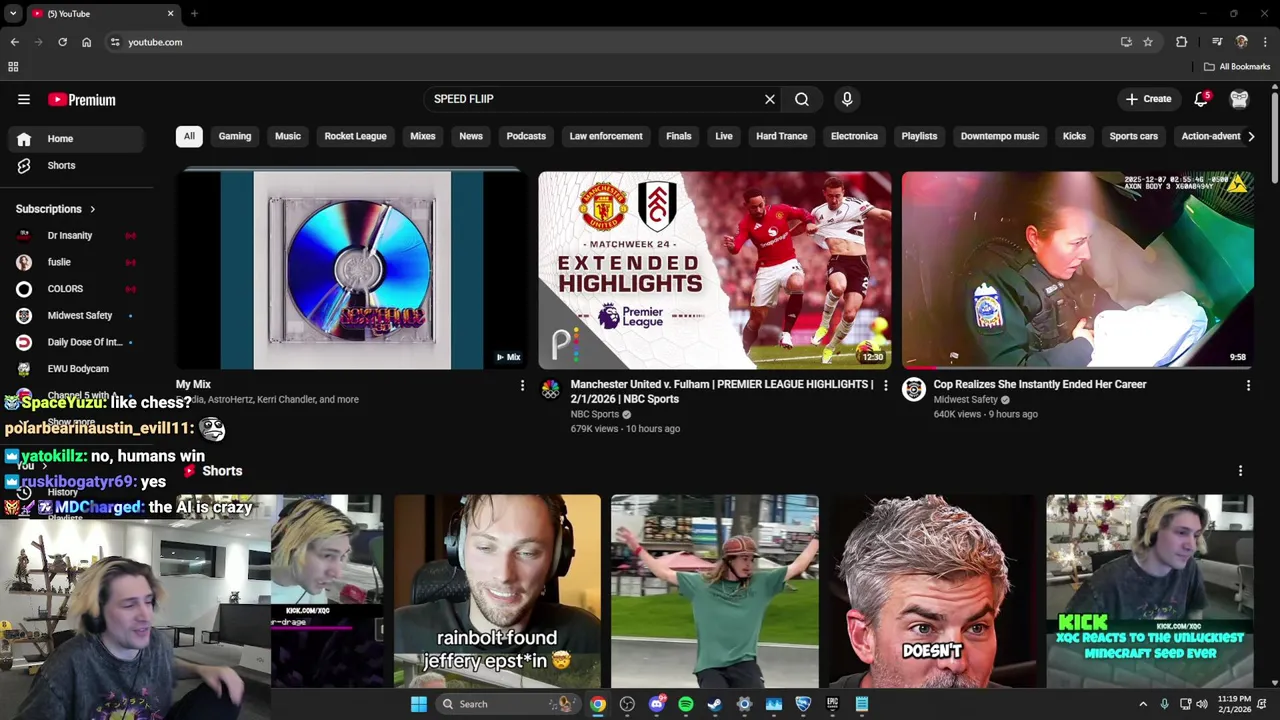
Task: Open EWU Bodycam subscription
Action: click(78, 369)
